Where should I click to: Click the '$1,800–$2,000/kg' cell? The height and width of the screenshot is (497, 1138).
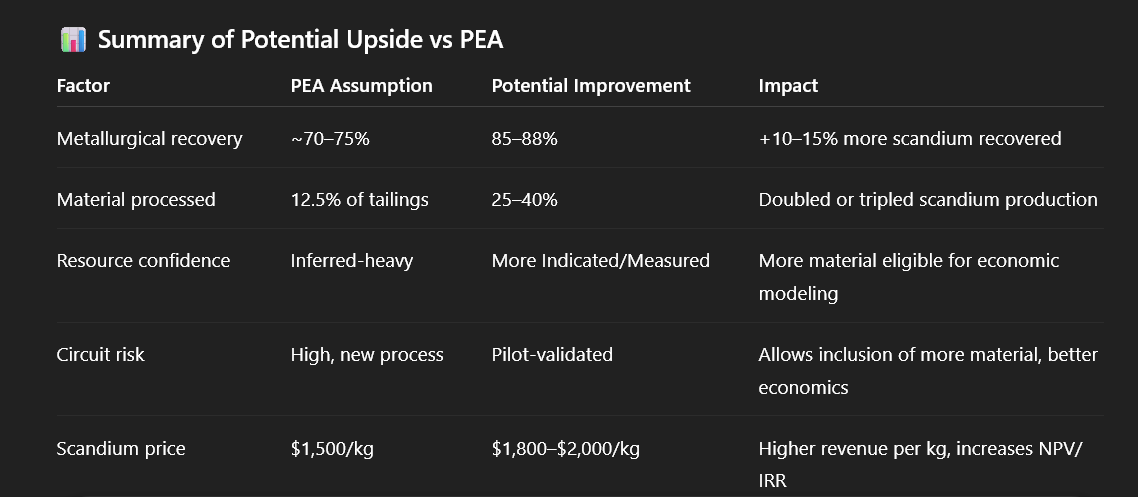565,449
